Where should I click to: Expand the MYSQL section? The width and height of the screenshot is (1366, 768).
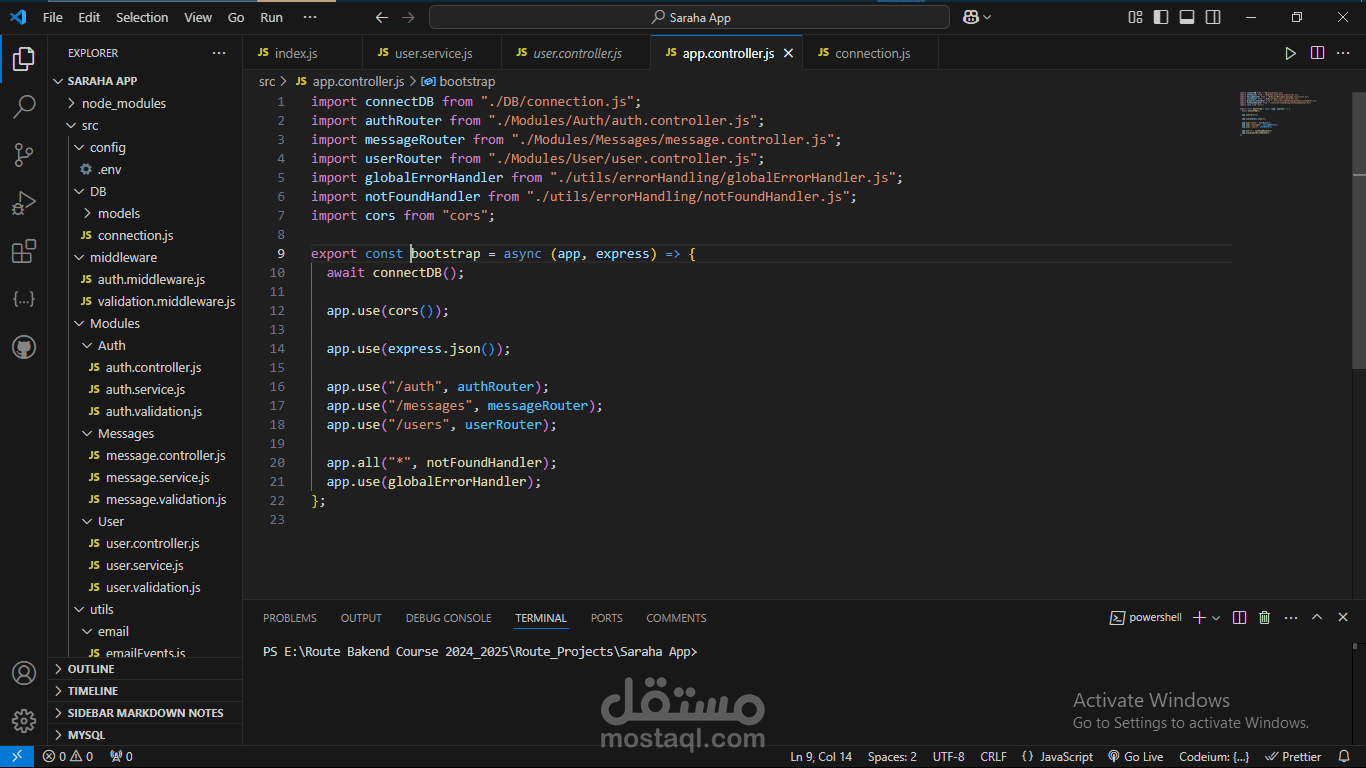tap(146, 735)
